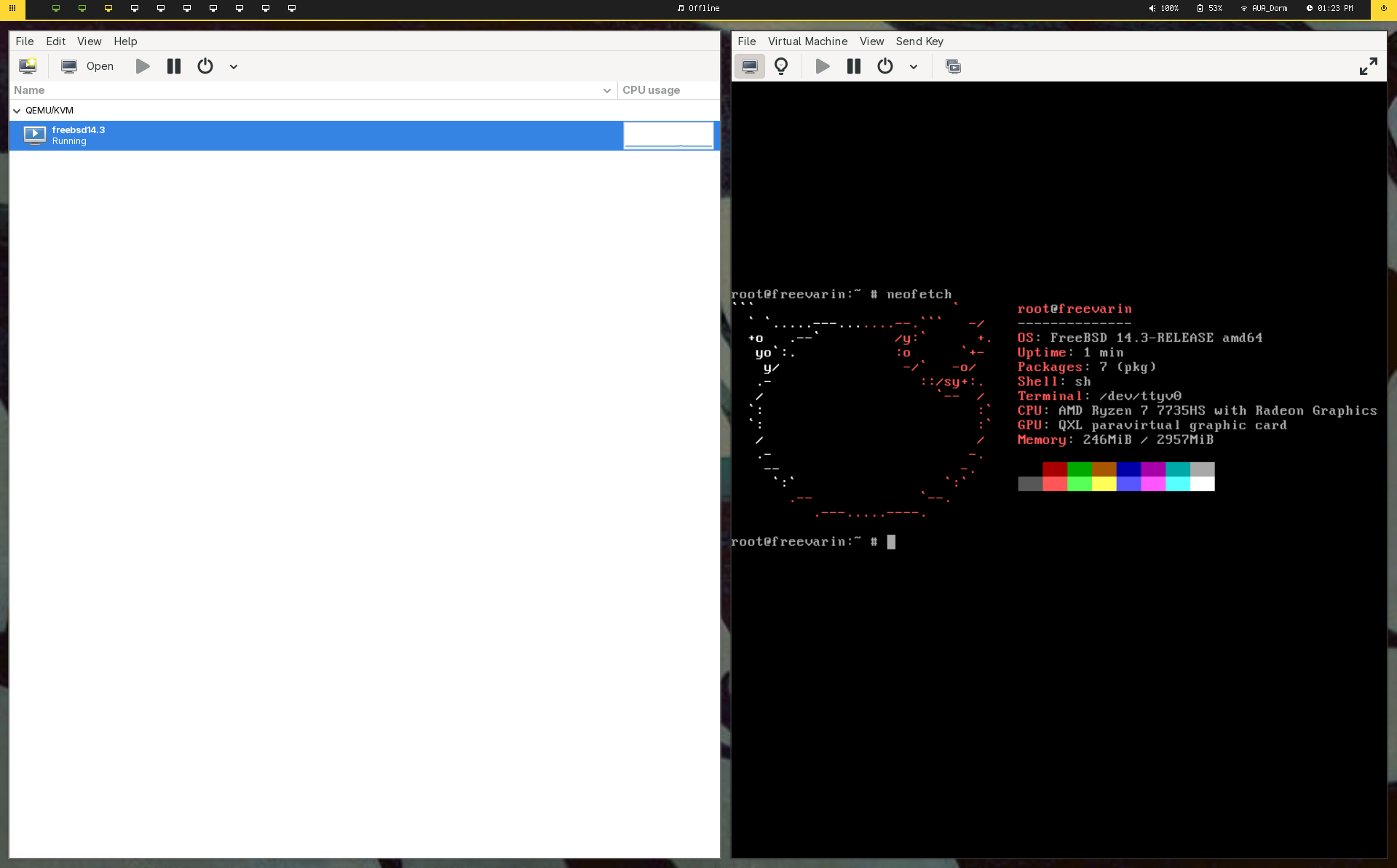Click the Run icon in the VM console toolbar
Screen dimensions: 1397x868
click(823, 66)
